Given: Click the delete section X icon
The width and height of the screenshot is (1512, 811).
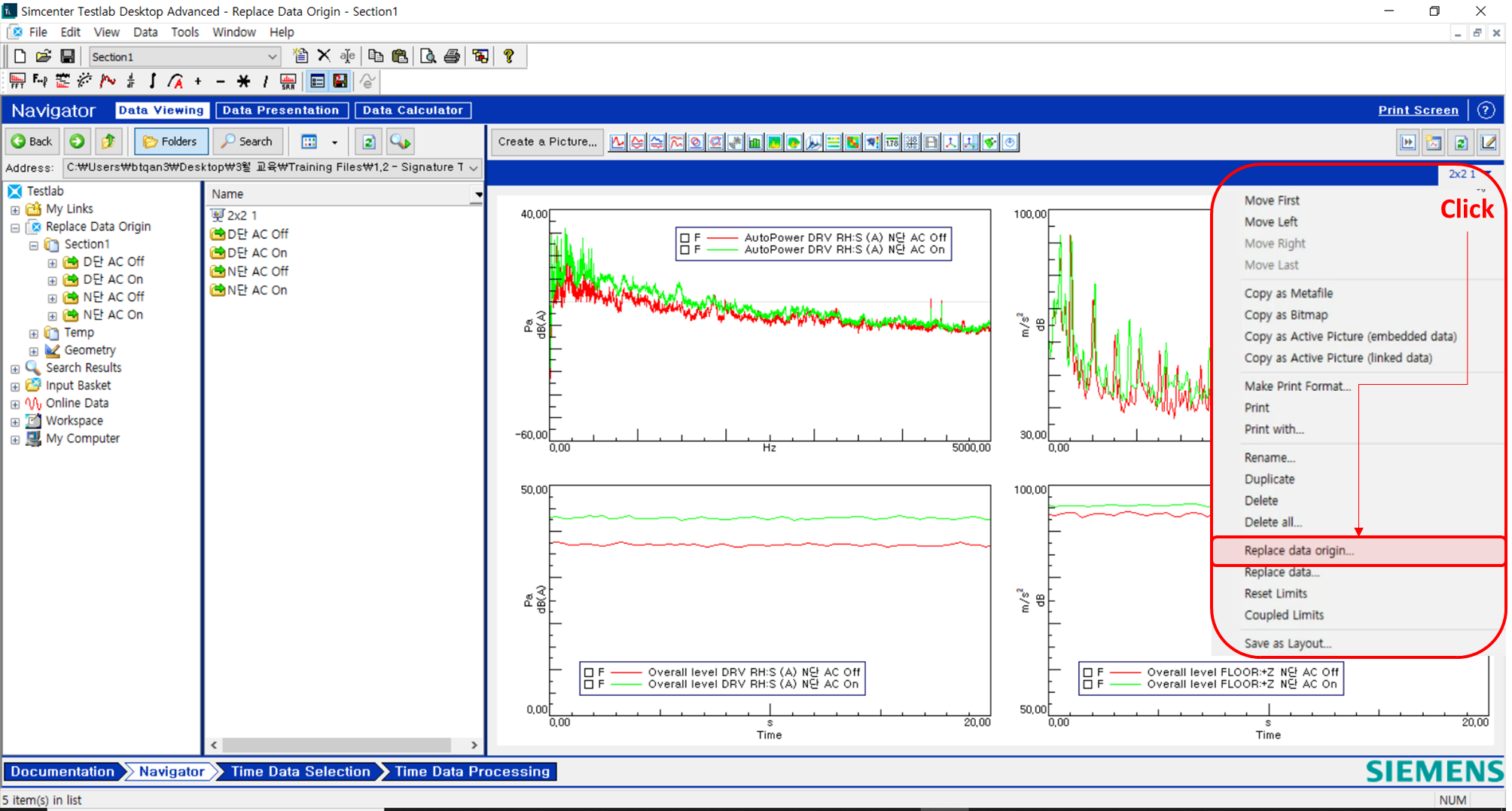Looking at the screenshot, I should (324, 56).
